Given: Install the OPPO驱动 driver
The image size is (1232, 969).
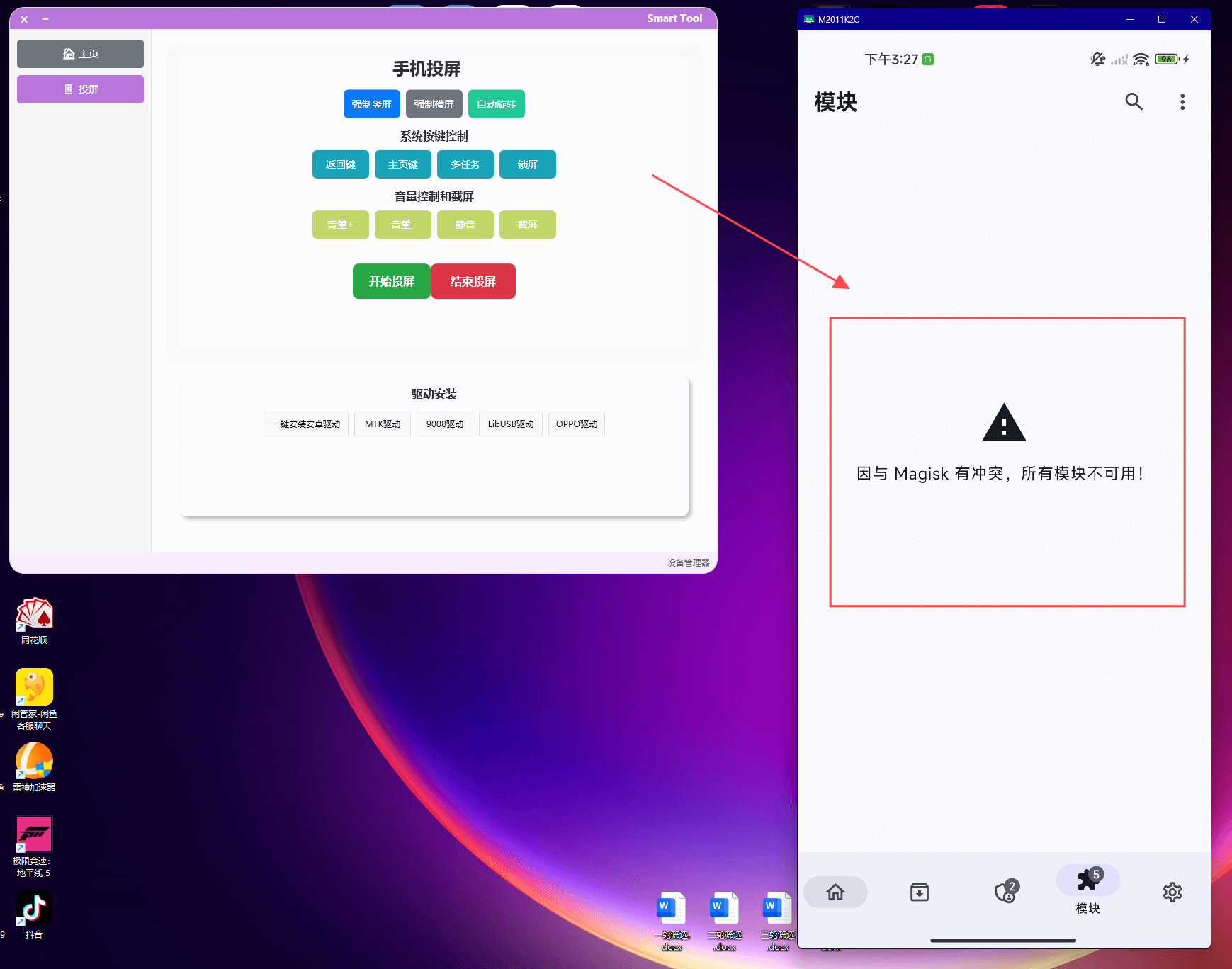Looking at the screenshot, I should [x=577, y=424].
